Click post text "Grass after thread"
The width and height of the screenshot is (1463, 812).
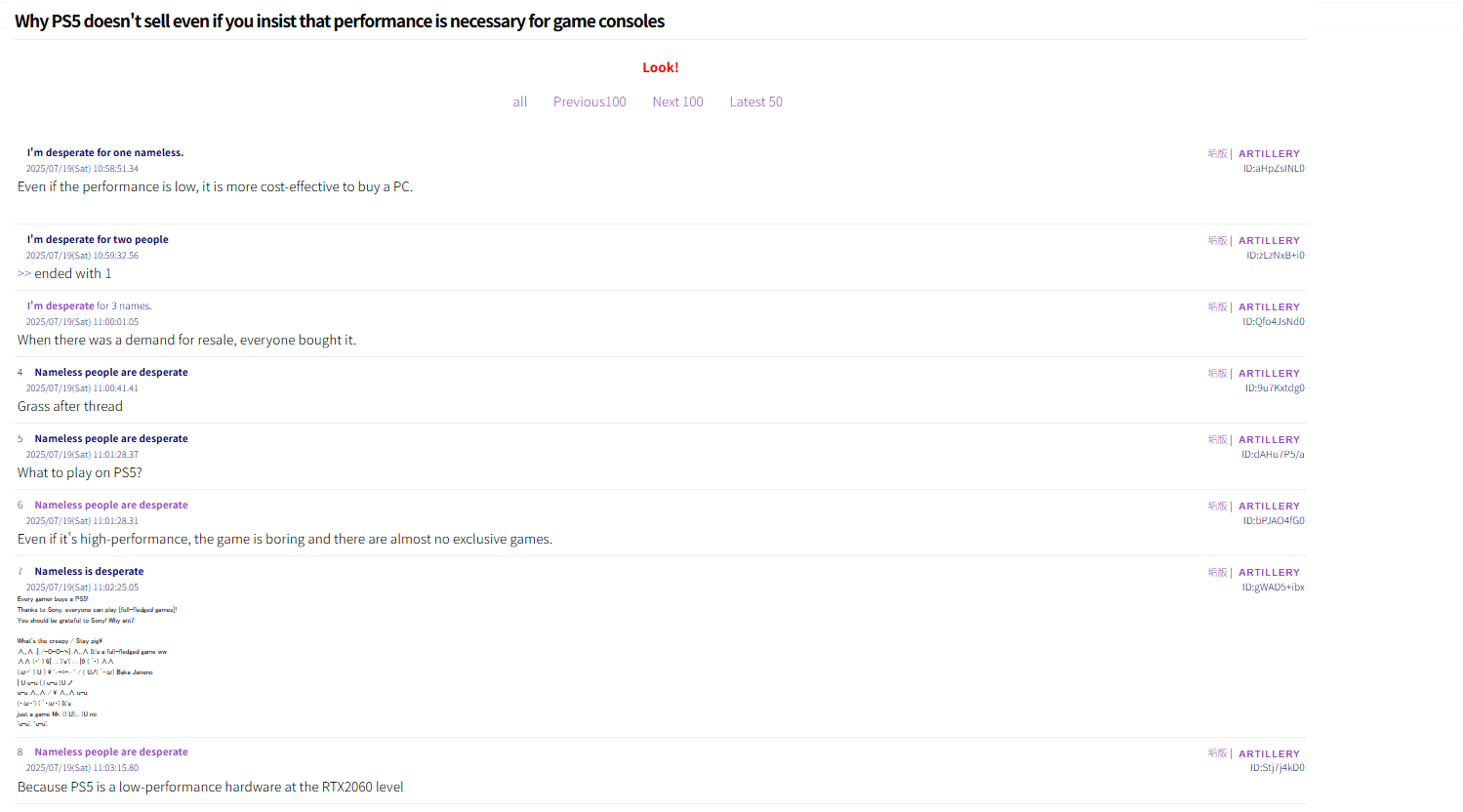(70, 406)
